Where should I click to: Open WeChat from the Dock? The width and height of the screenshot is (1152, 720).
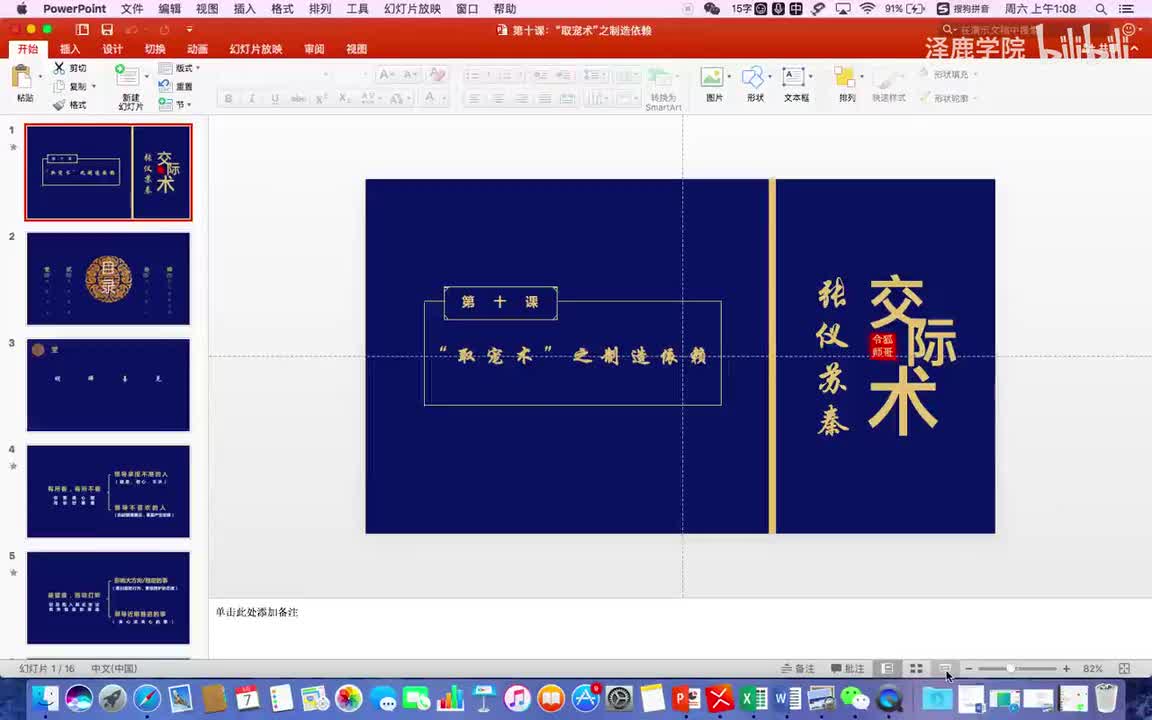[854, 698]
